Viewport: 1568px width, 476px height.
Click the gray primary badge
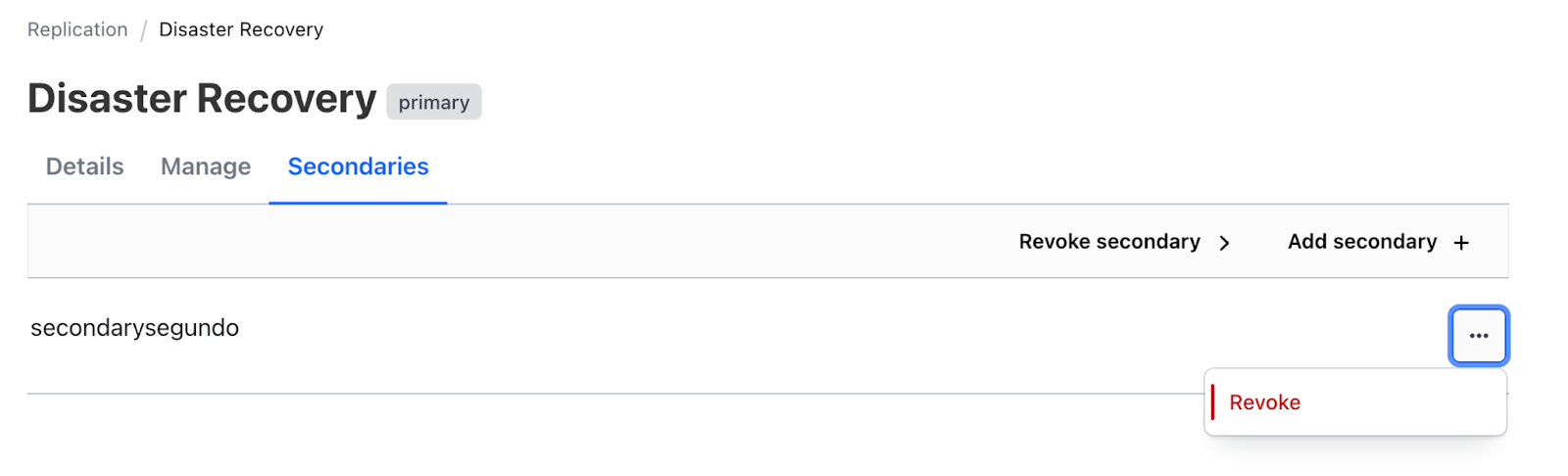(433, 102)
